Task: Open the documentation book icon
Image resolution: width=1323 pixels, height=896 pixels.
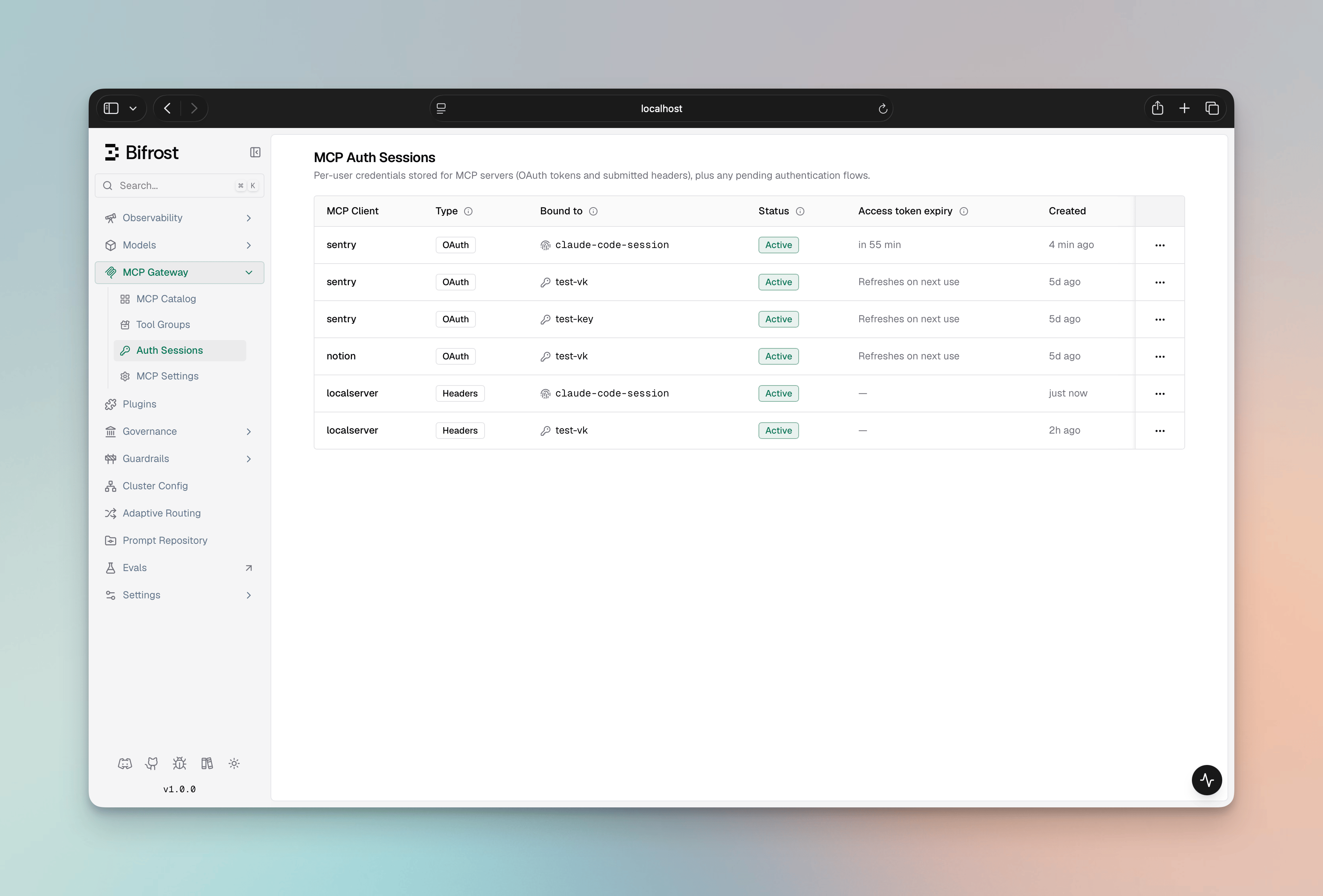Action: pyautogui.click(x=206, y=763)
